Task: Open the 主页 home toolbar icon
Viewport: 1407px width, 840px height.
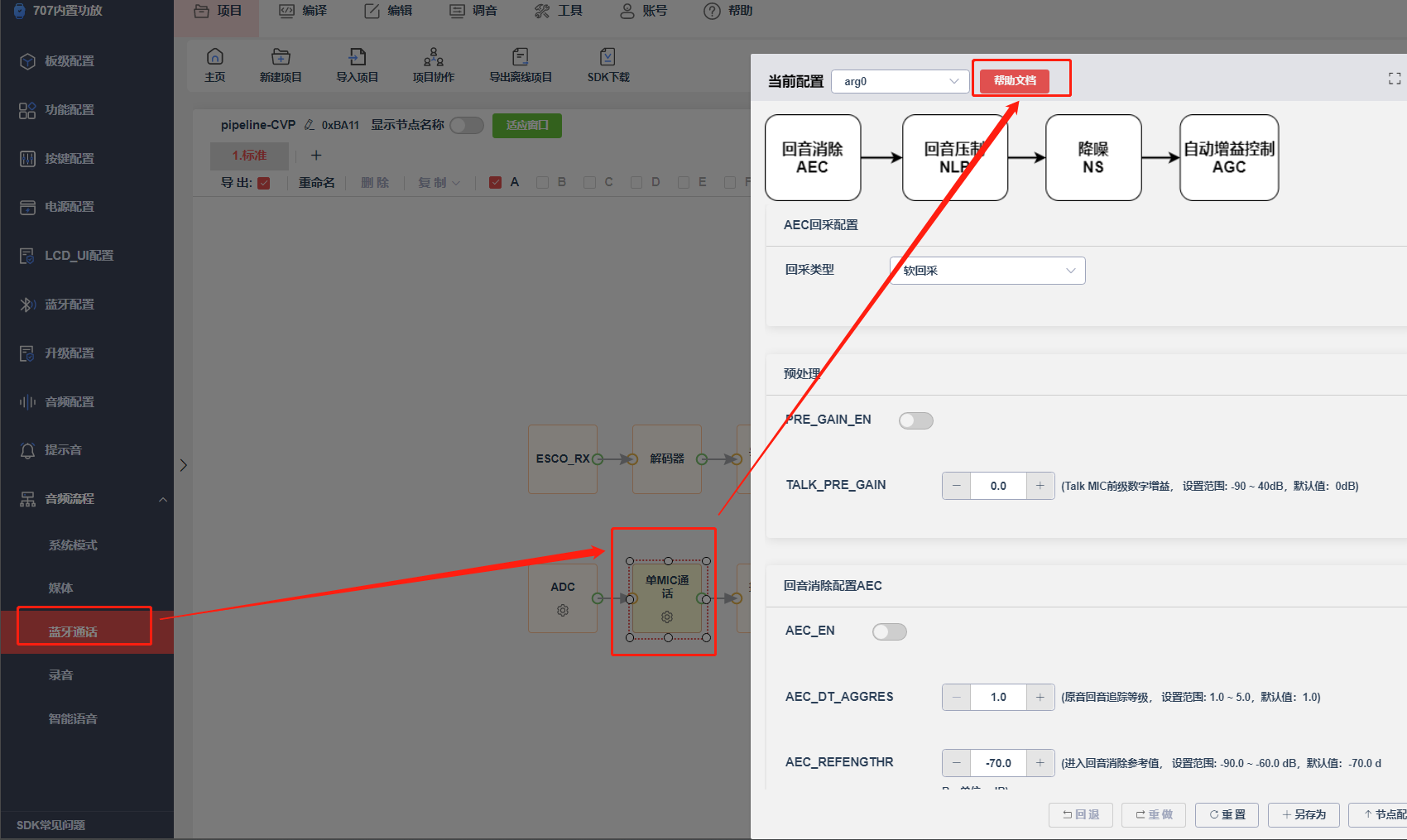Action: click(x=215, y=65)
